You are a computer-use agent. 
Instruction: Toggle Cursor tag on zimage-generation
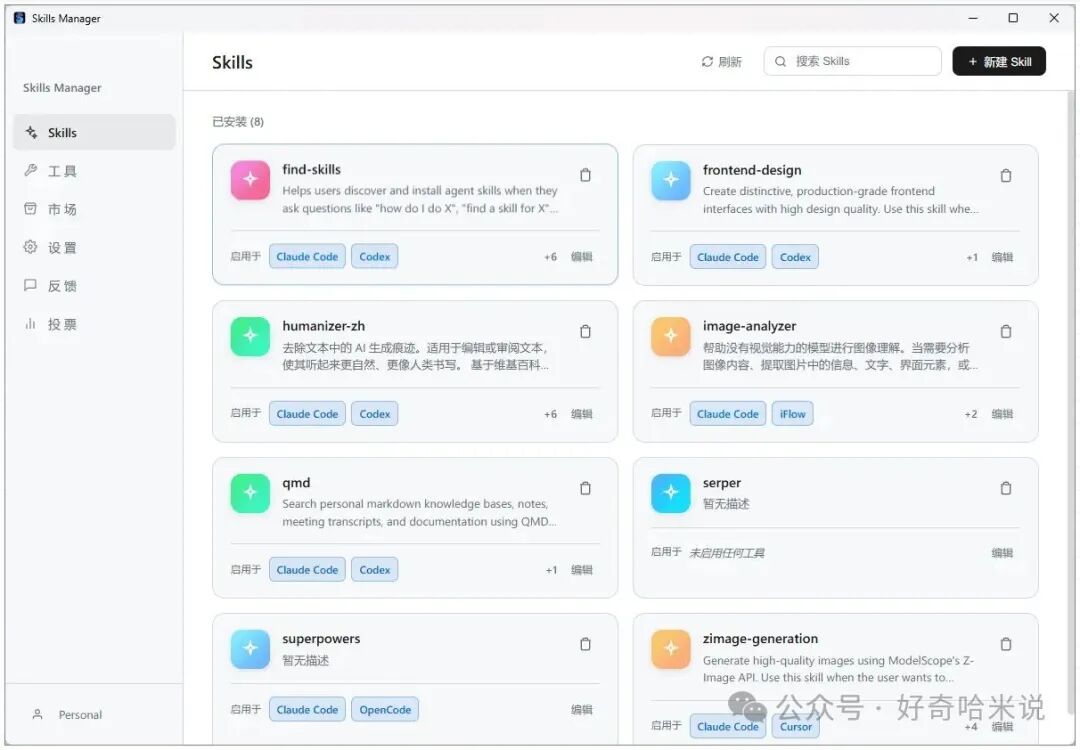[x=796, y=727]
